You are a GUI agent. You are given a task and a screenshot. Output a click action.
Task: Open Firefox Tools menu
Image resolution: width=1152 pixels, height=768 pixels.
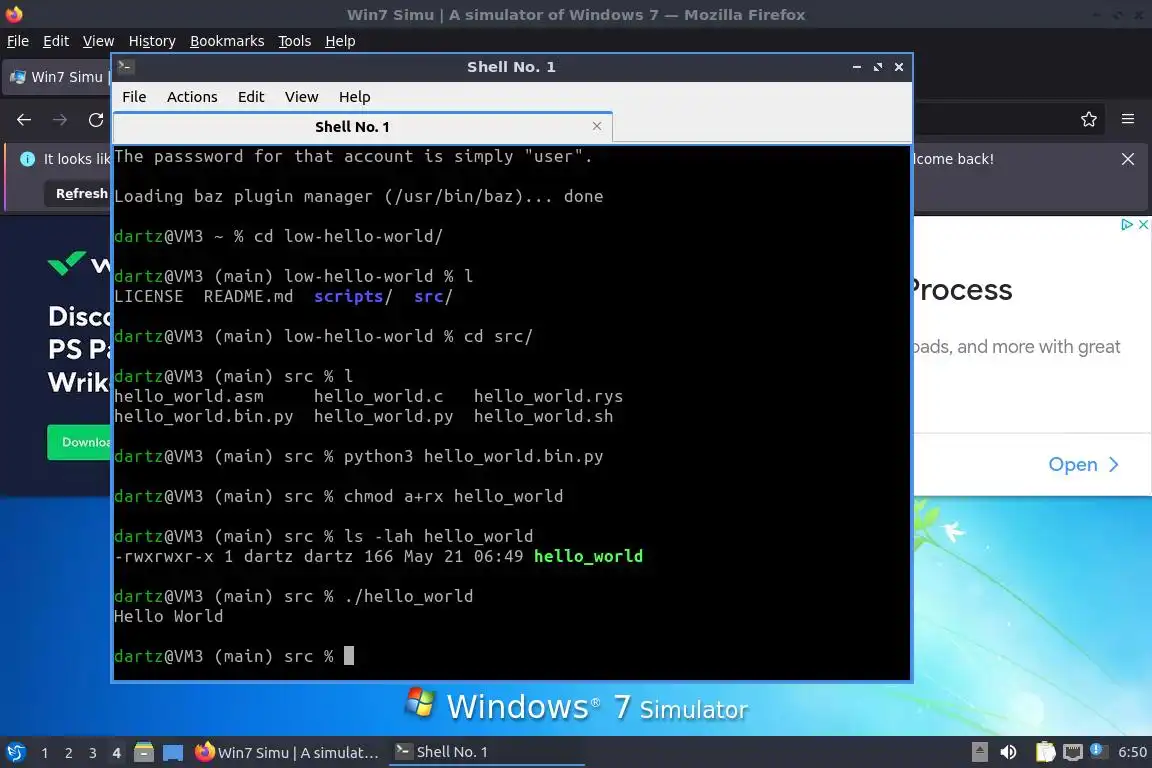pos(295,41)
